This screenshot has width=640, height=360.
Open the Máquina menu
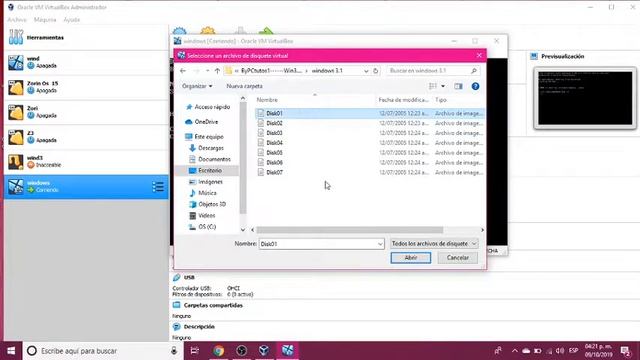click(45, 20)
